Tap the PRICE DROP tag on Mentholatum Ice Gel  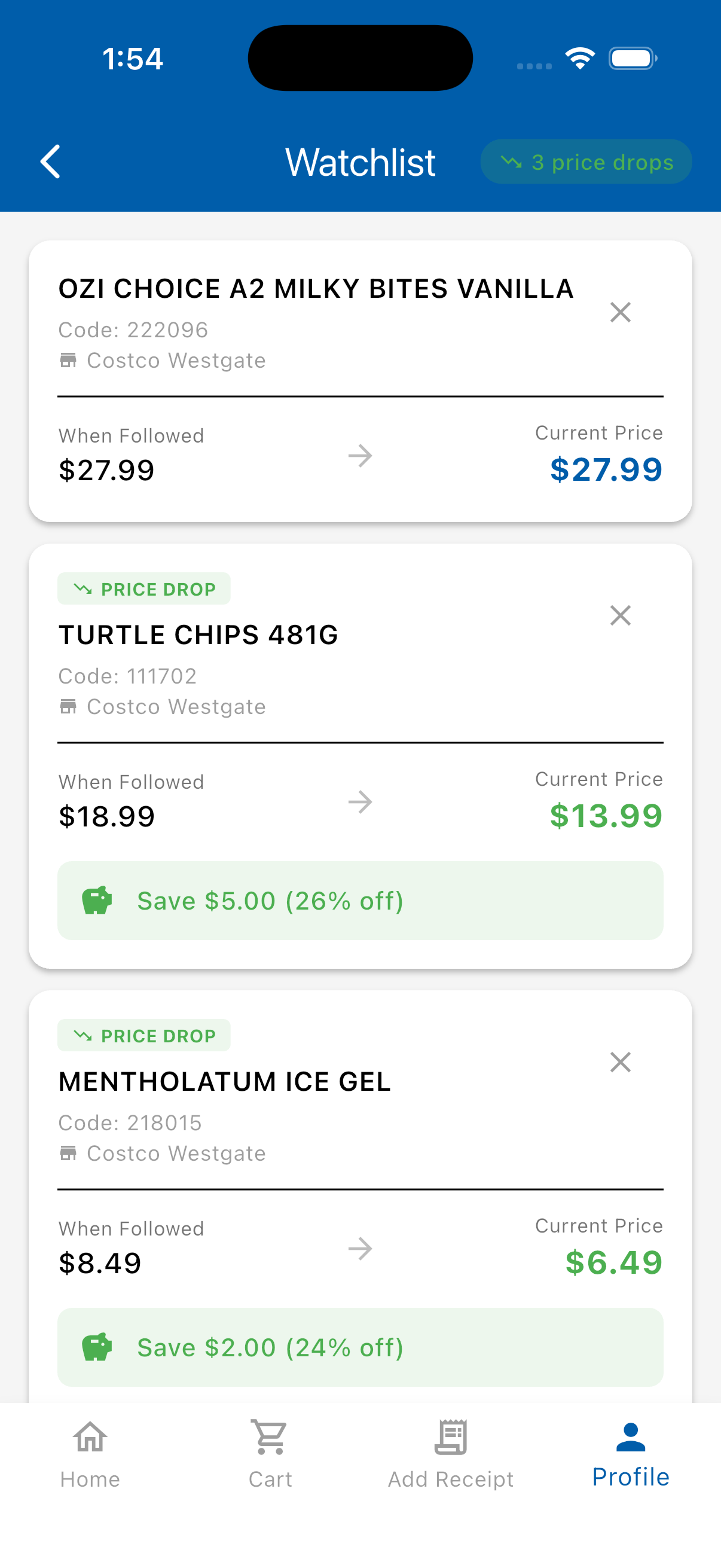(x=144, y=1035)
